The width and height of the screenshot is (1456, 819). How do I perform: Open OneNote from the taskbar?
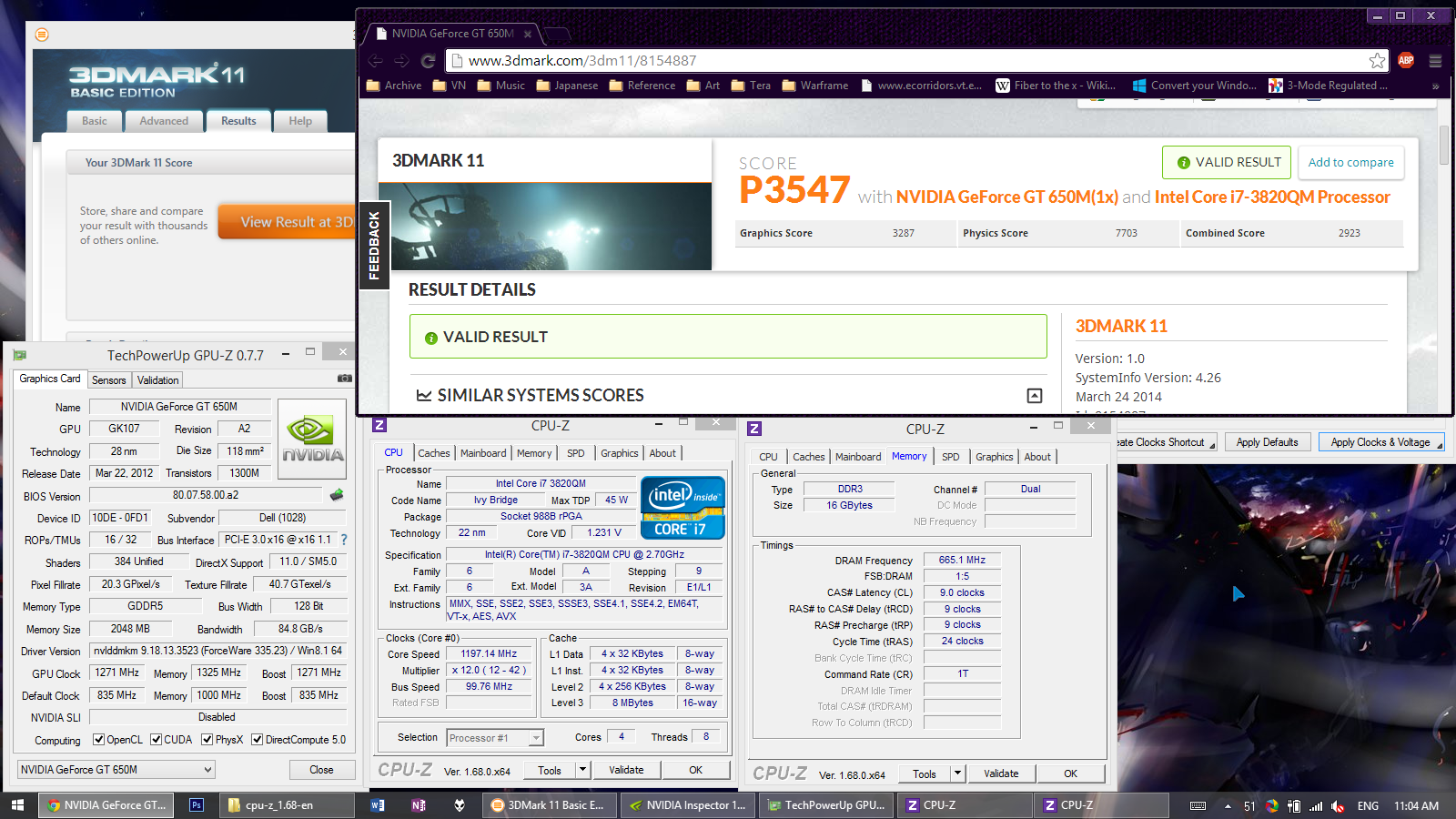(x=419, y=805)
